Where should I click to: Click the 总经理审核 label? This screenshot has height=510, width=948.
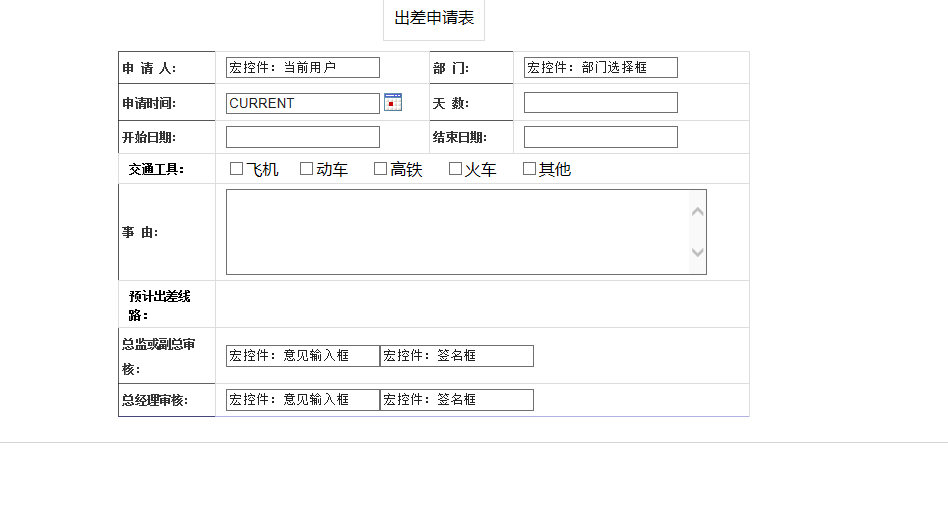coord(155,400)
